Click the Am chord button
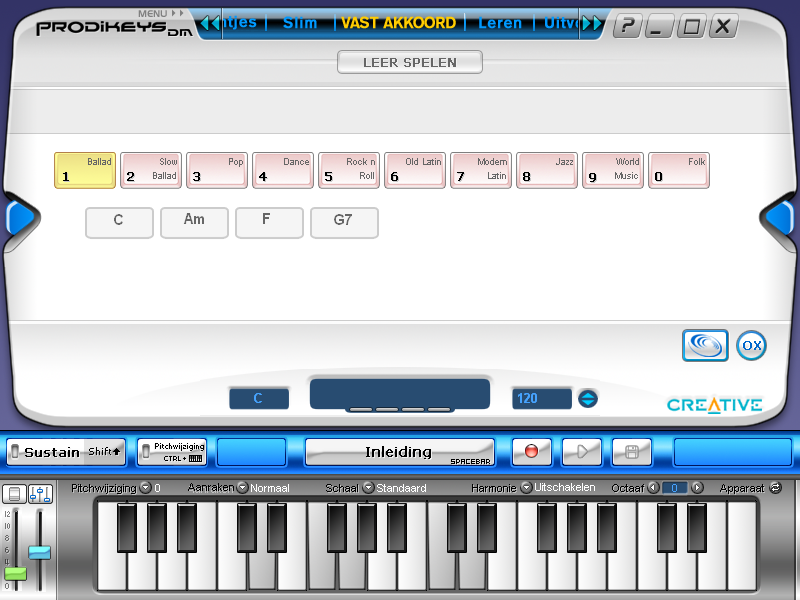Image resolution: width=800 pixels, height=600 pixels. [194, 222]
